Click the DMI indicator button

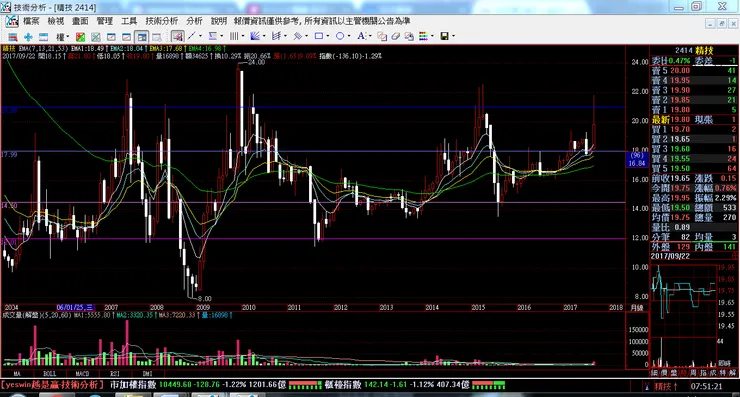tap(147, 373)
